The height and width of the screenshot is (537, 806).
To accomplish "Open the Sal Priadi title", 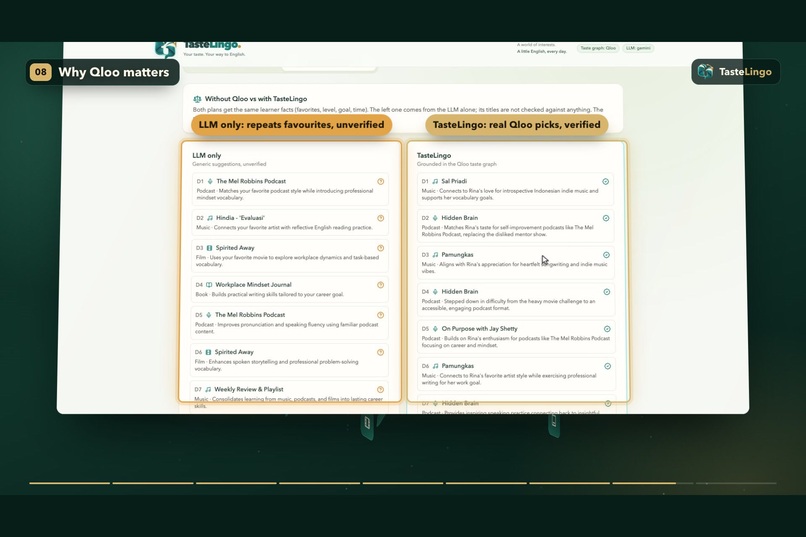I will tap(454, 181).
